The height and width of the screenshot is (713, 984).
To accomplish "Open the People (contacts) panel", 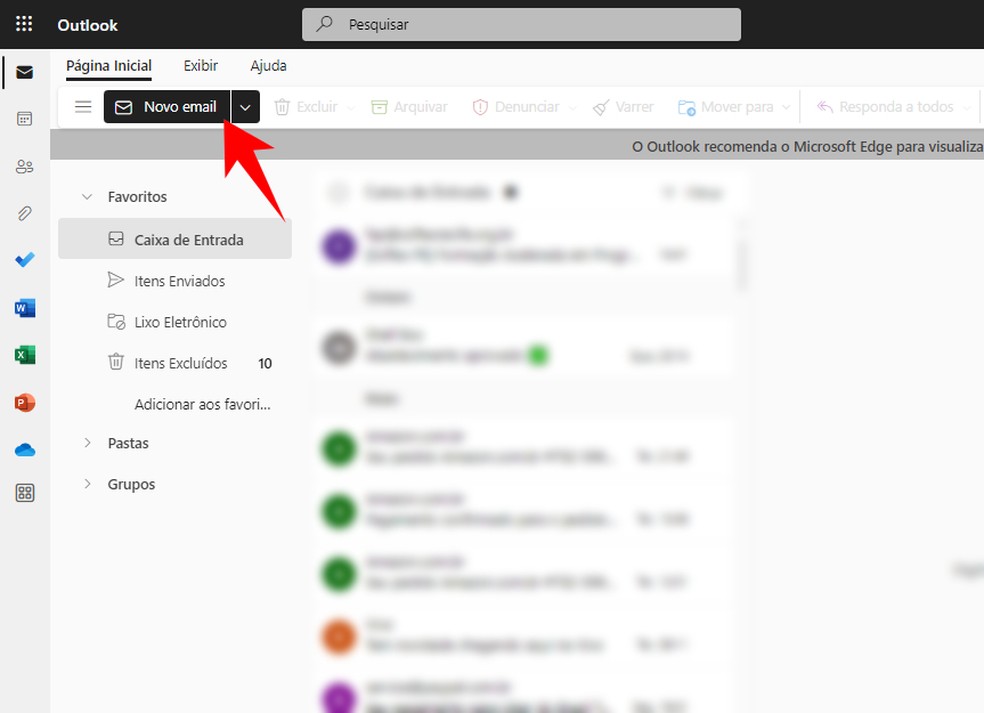I will click(x=25, y=166).
